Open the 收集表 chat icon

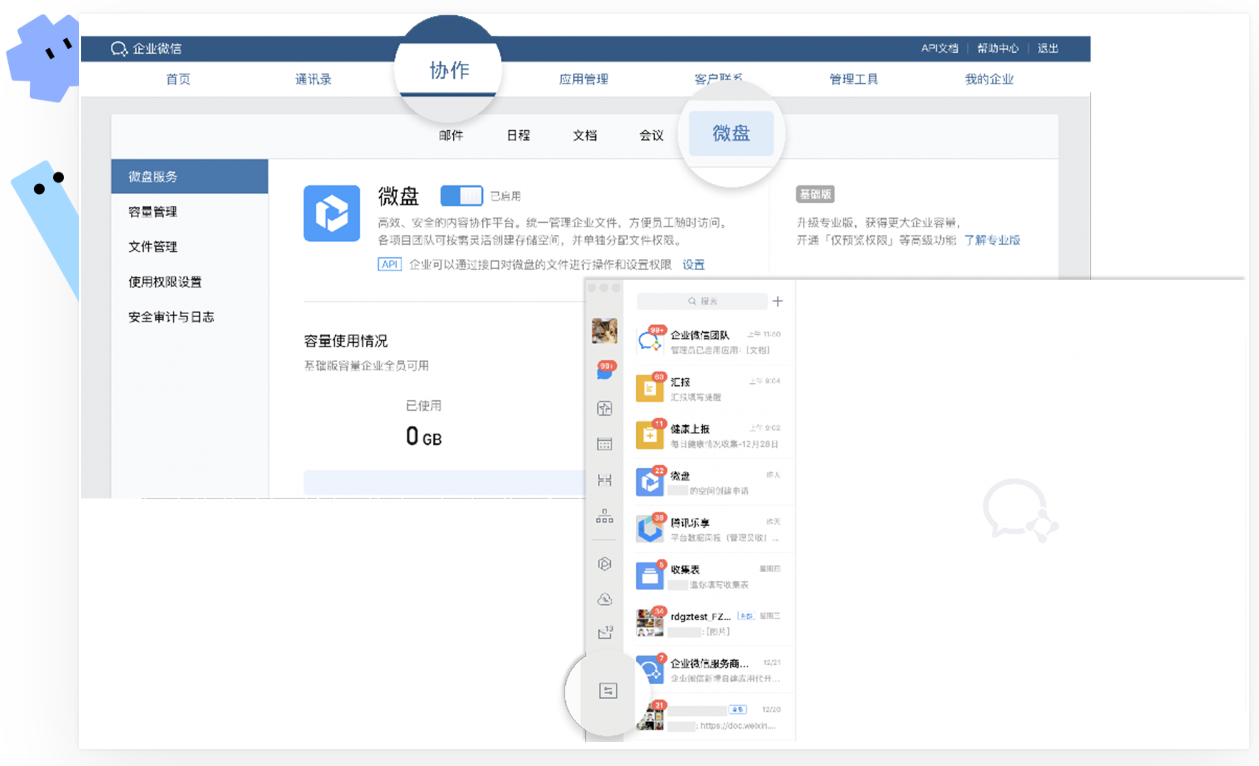(650, 575)
